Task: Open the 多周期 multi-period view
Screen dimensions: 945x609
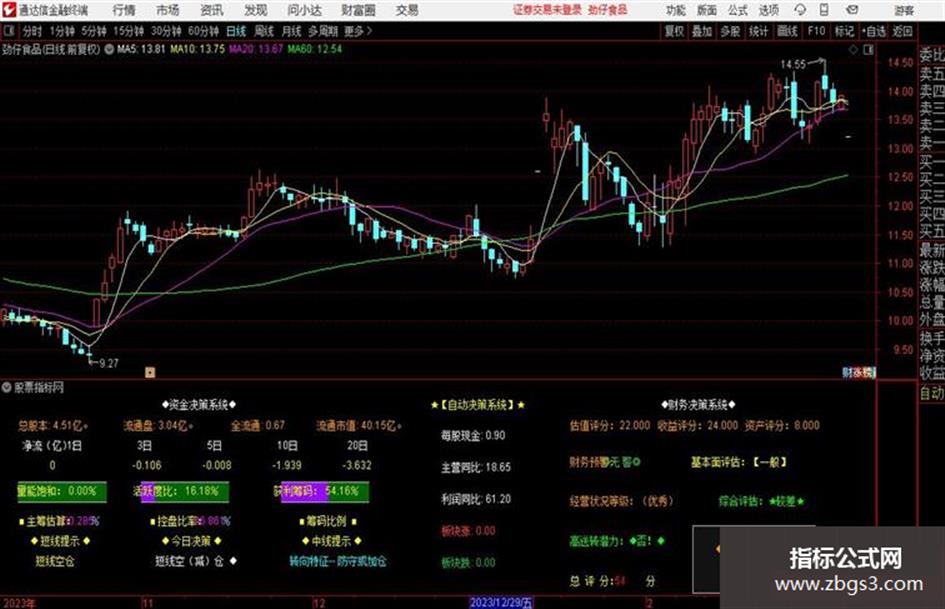Action: pos(323,31)
